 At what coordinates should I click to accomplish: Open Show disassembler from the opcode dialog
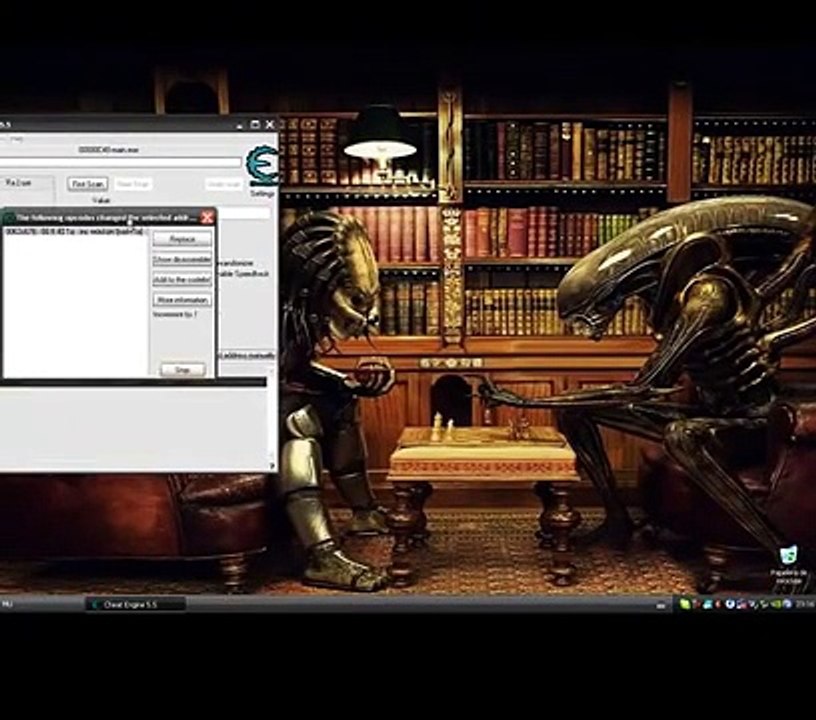(182, 259)
